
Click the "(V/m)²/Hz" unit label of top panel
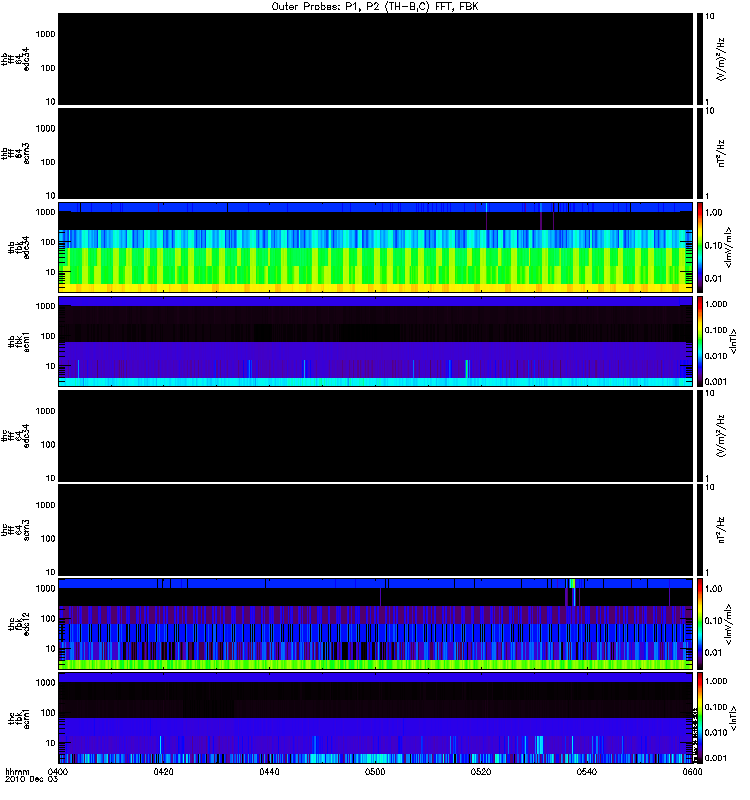click(x=720, y=59)
